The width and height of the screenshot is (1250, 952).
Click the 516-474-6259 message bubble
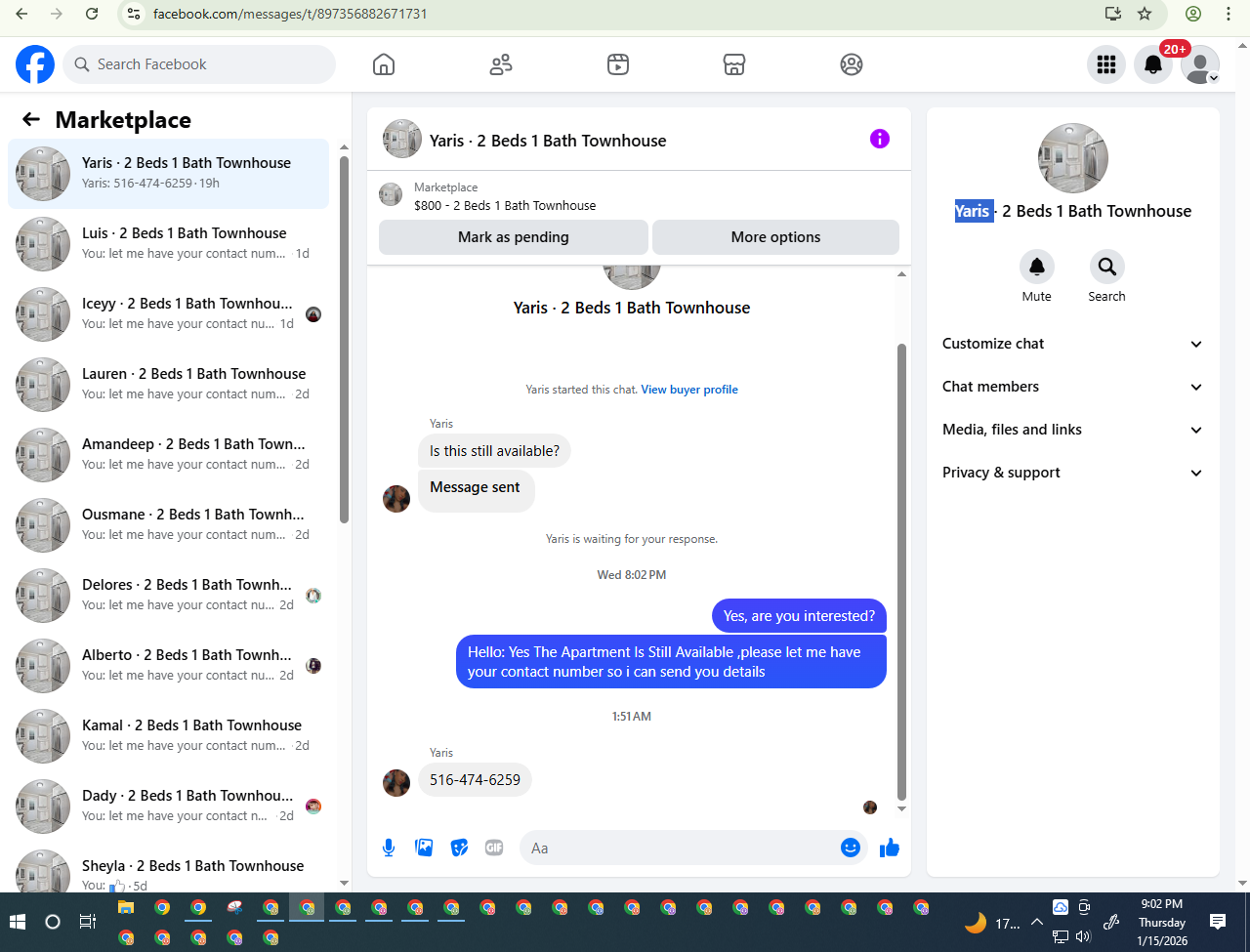pyautogui.click(x=476, y=780)
